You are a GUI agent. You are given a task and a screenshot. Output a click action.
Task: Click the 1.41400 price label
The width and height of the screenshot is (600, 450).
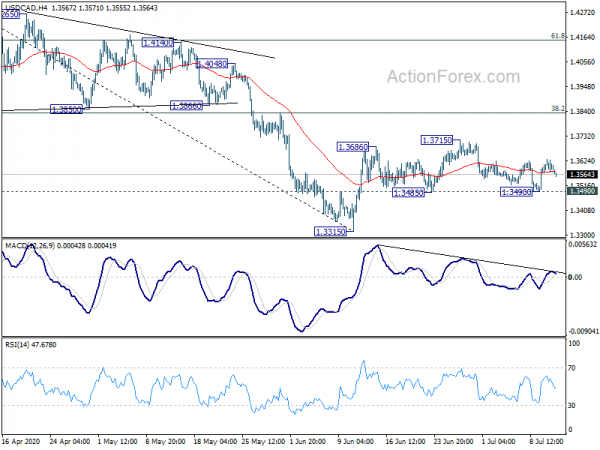pyautogui.click(x=158, y=42)
